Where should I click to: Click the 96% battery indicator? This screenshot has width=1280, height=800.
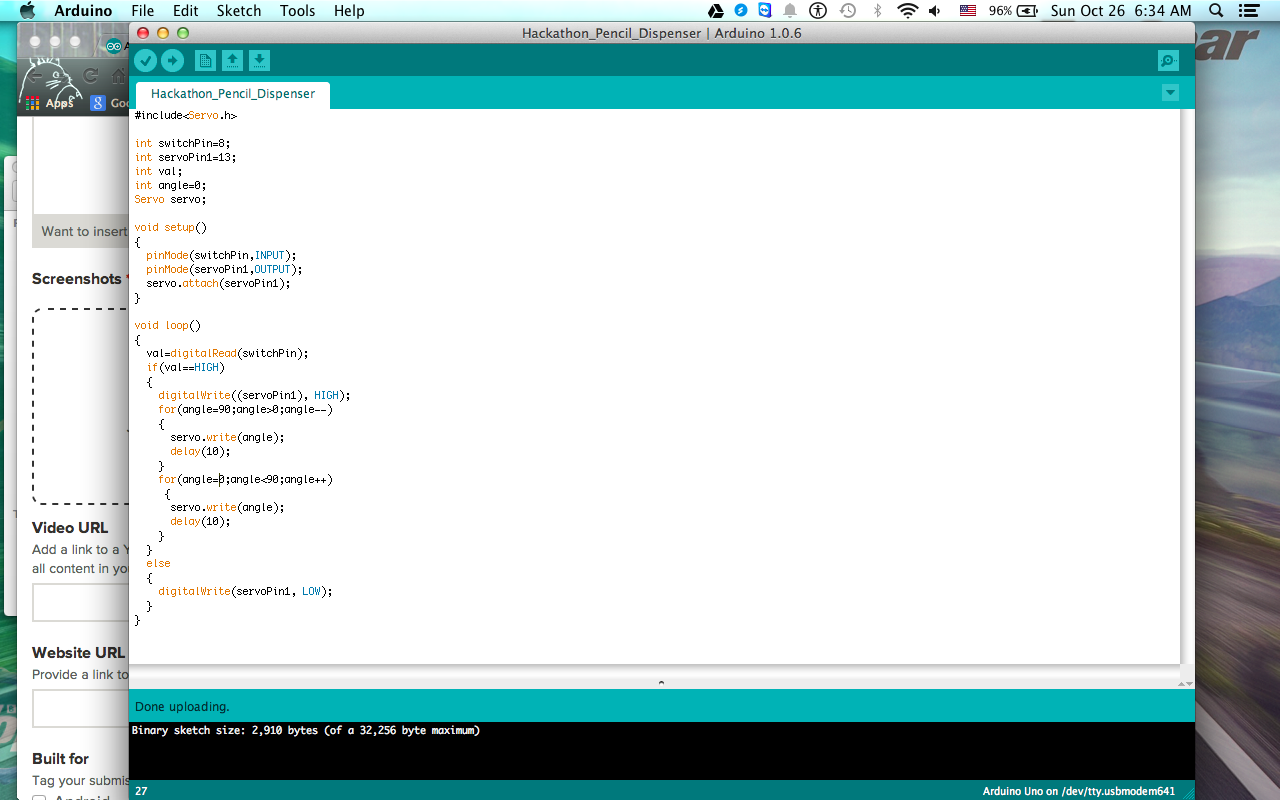pyautogui.click(x=1014, y=11)
